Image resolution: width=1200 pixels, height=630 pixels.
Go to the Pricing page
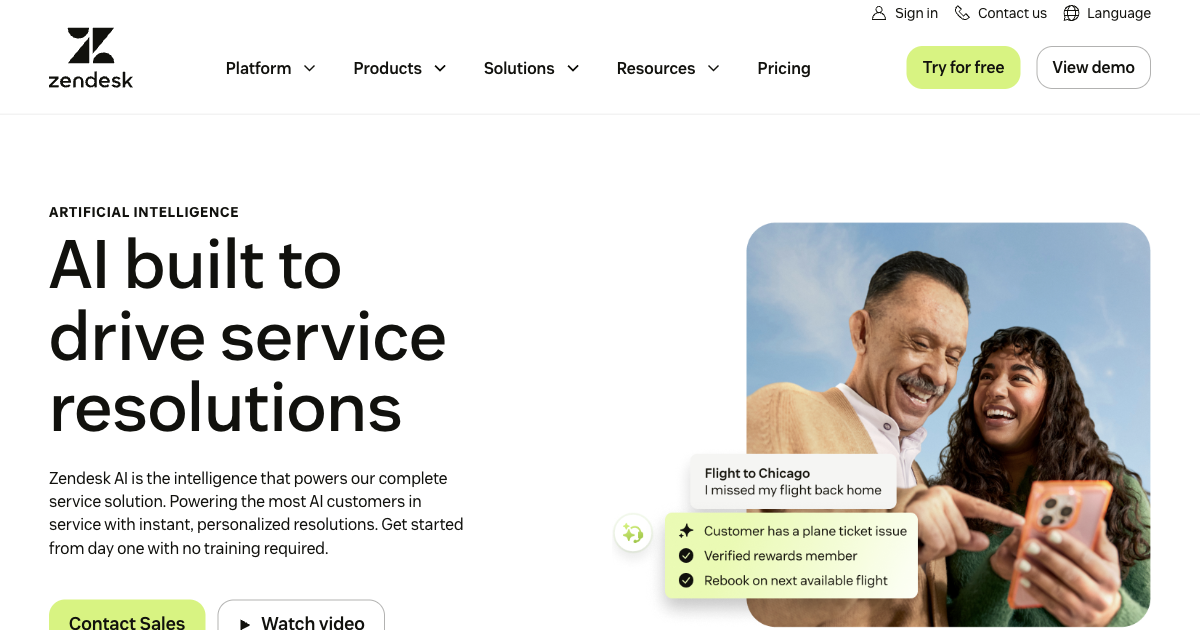tap(784, 68)
